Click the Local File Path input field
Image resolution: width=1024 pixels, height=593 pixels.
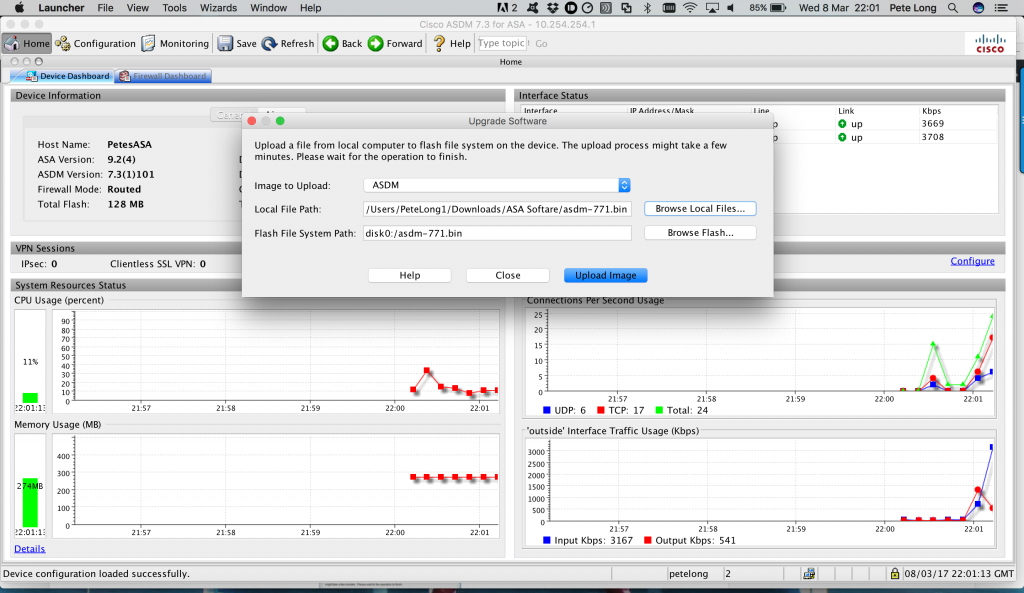click(x=500, y=209)
